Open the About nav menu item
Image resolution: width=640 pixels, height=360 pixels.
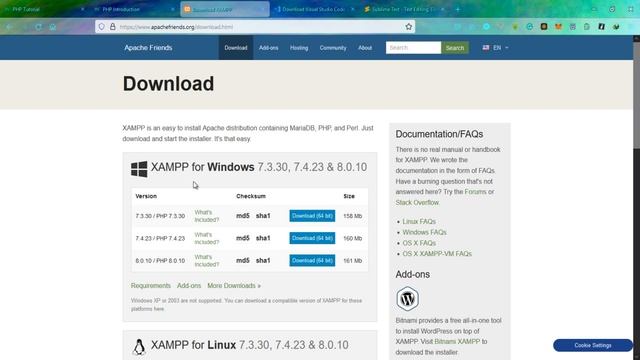[x=365, y=48]
